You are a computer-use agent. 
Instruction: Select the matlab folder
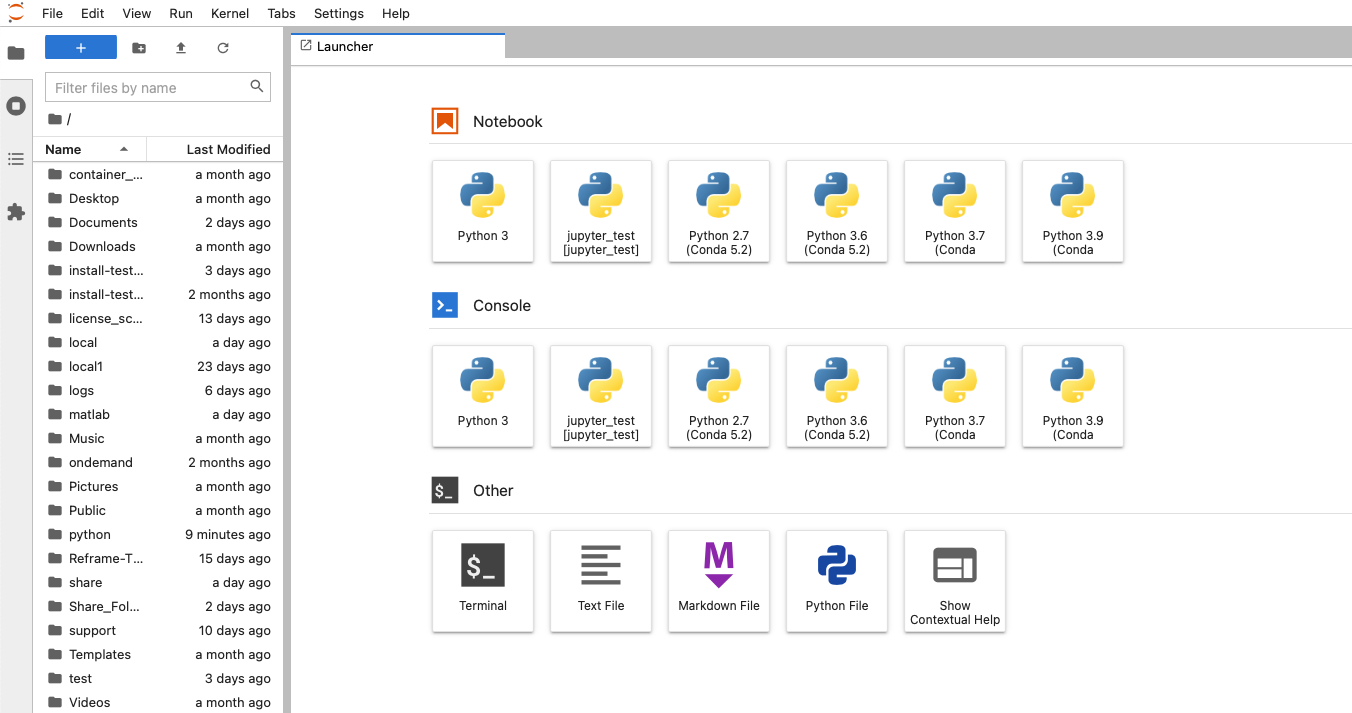158,414
